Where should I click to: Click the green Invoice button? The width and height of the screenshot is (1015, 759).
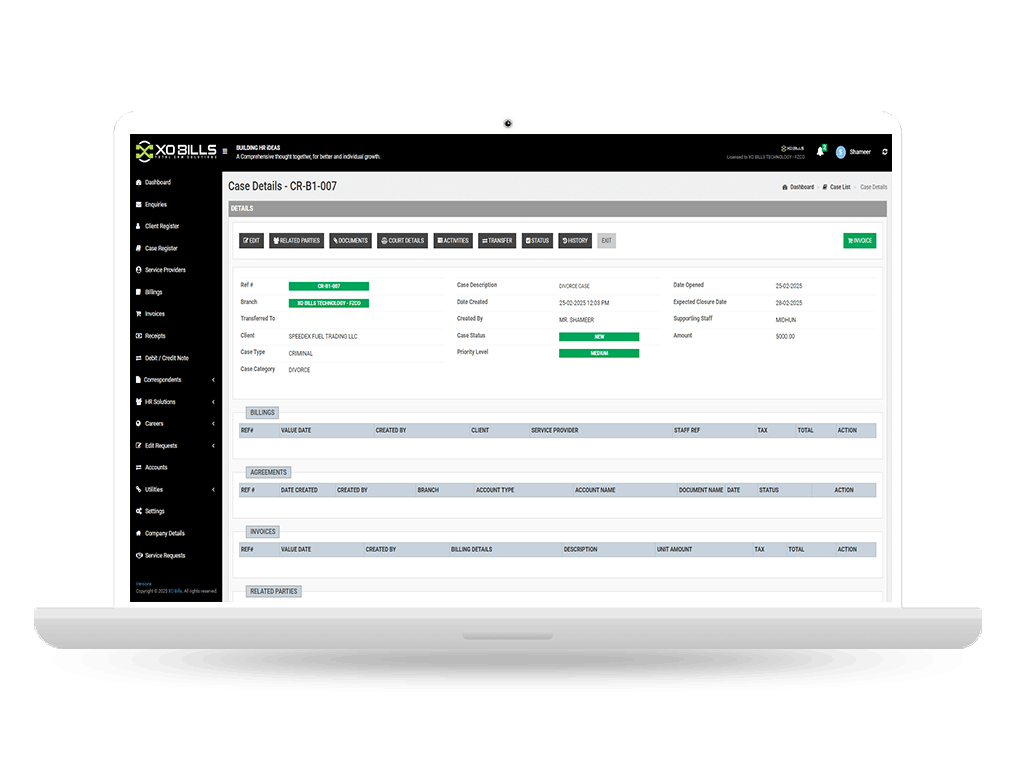(x=859, y=241)
